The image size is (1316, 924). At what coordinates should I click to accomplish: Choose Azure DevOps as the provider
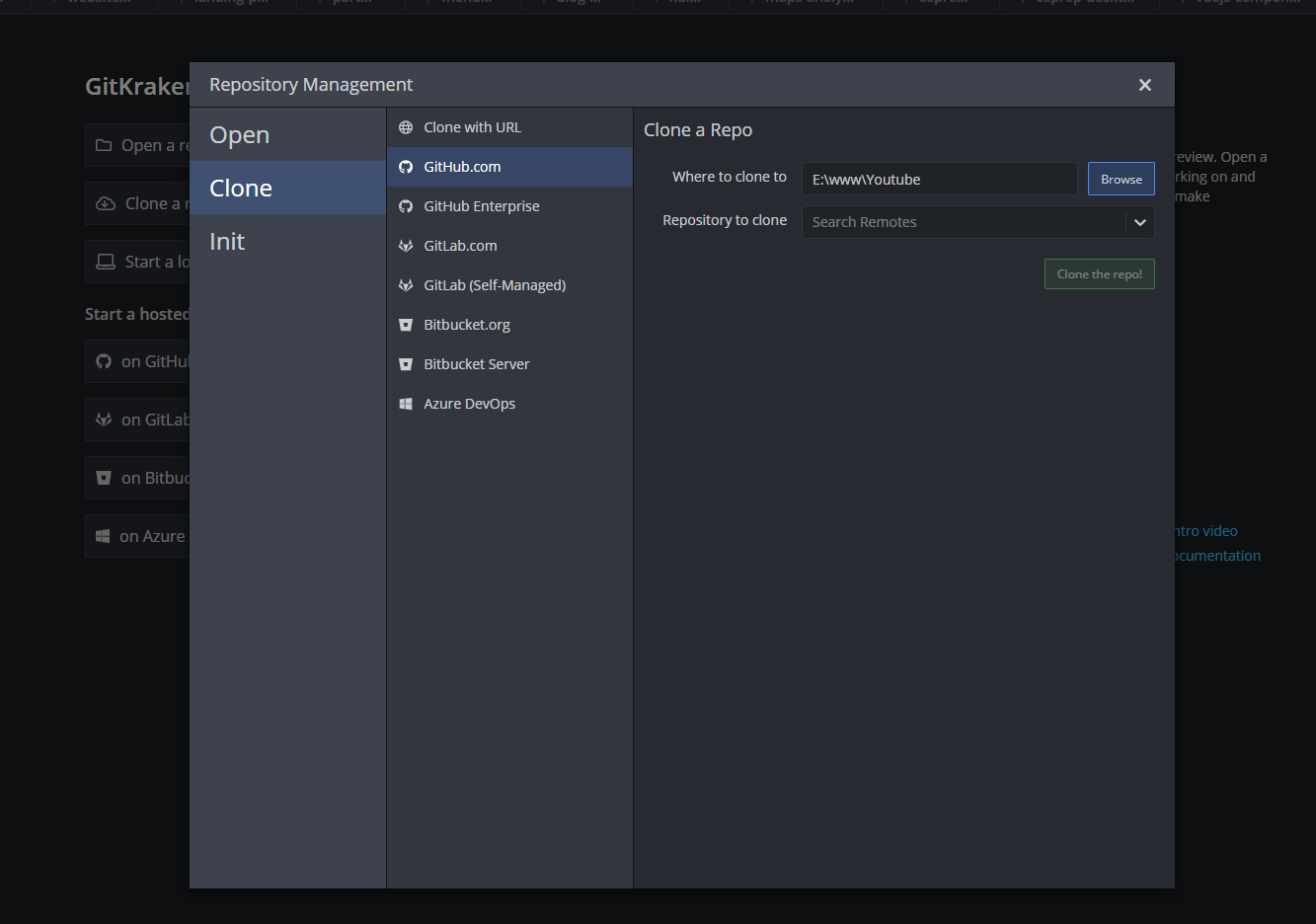pos(509,404)
